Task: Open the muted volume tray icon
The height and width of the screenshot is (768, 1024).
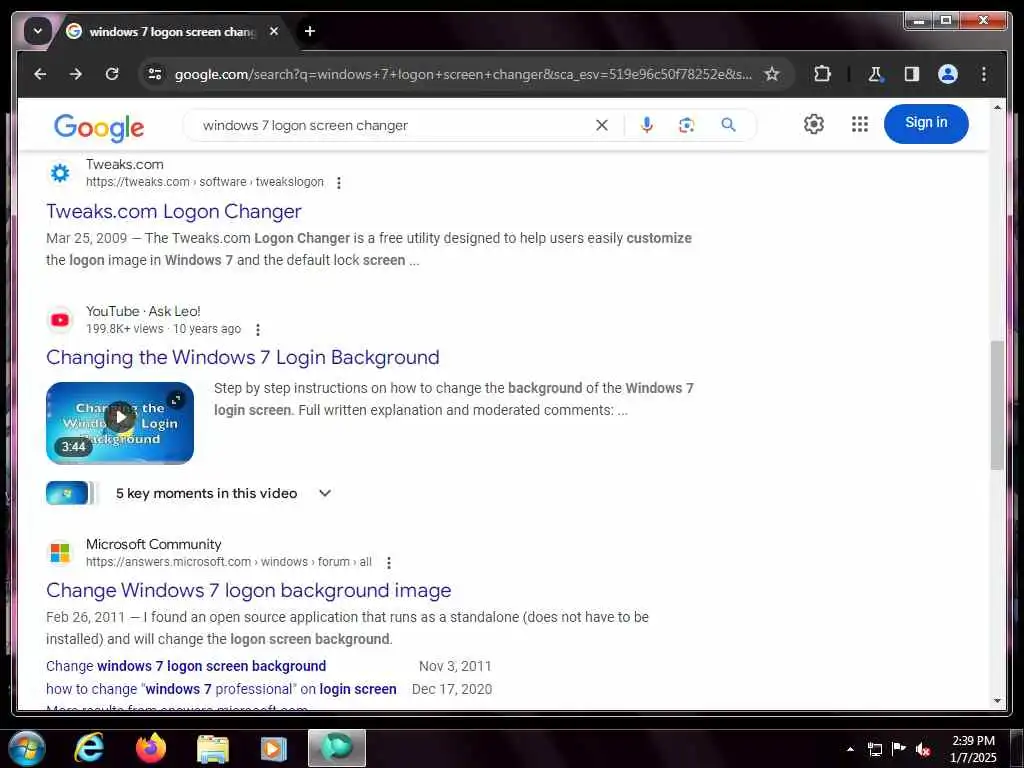Action: coord(923,749)
